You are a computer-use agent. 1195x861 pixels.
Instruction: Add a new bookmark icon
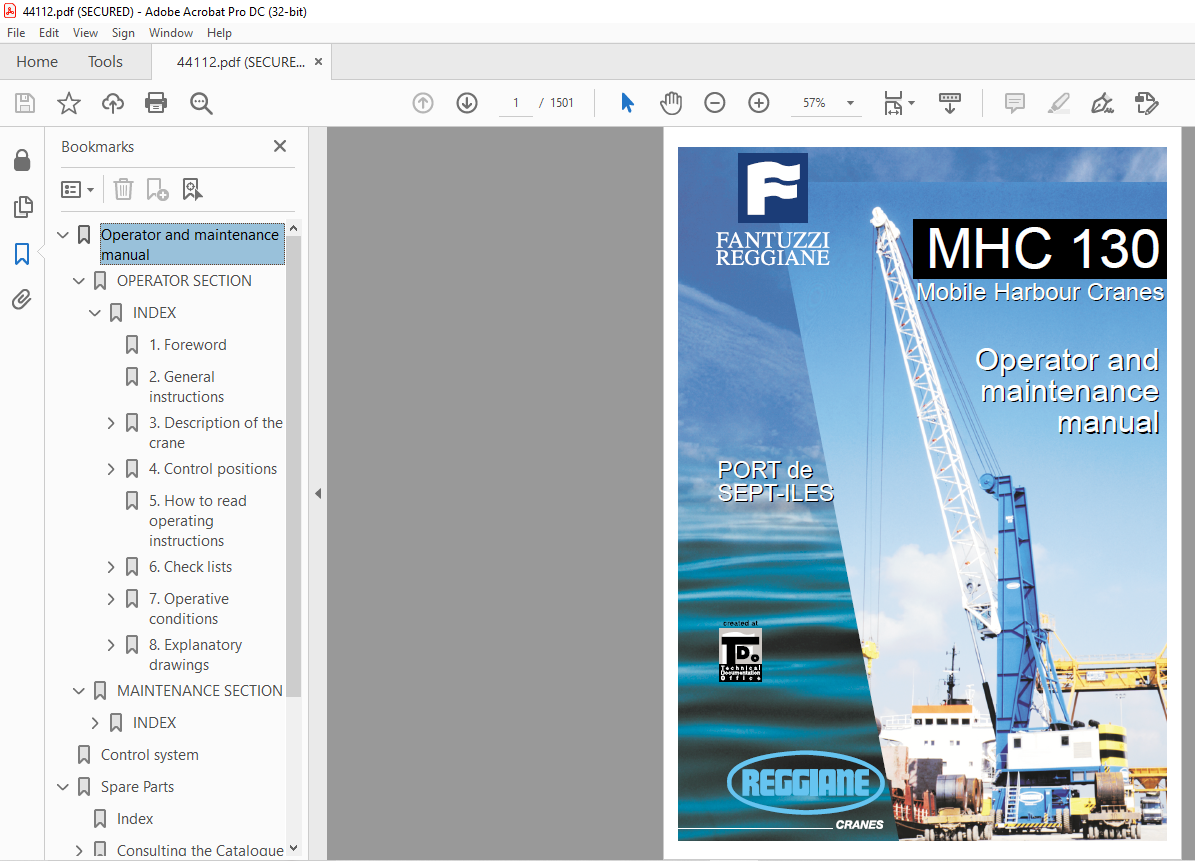157,189
